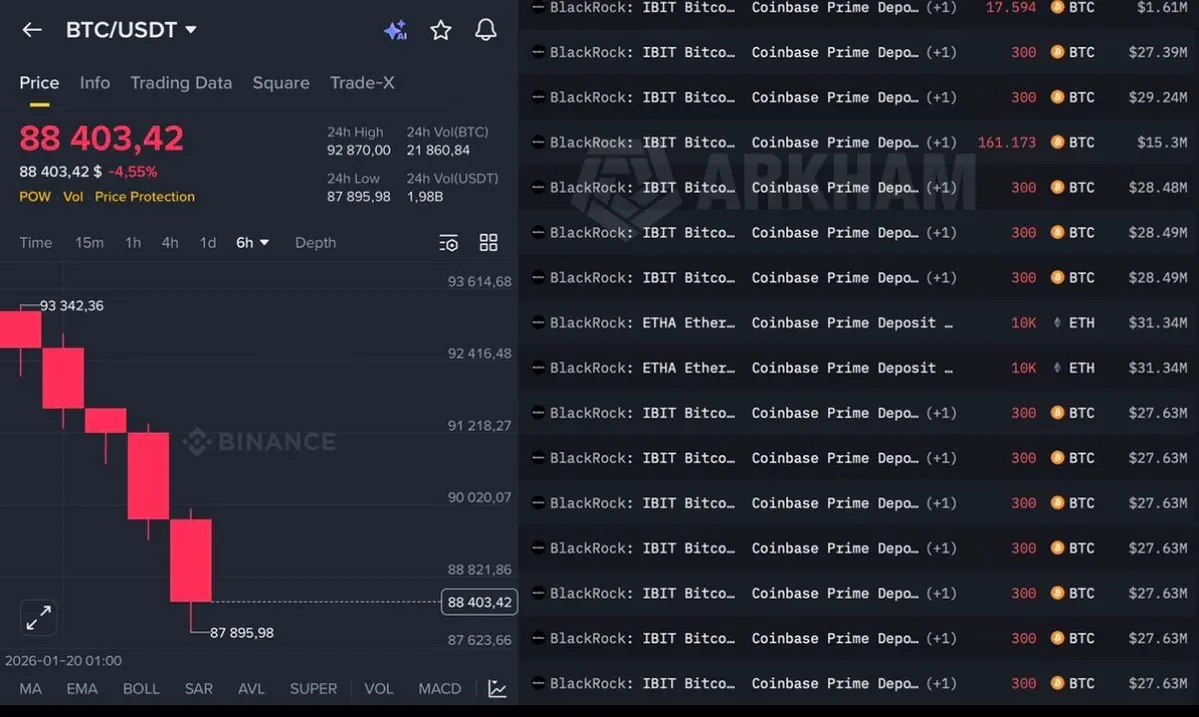Click the 161.173 amount in Arkham list
Viewport: 1199px width, 717px height.
[1007, 142]
